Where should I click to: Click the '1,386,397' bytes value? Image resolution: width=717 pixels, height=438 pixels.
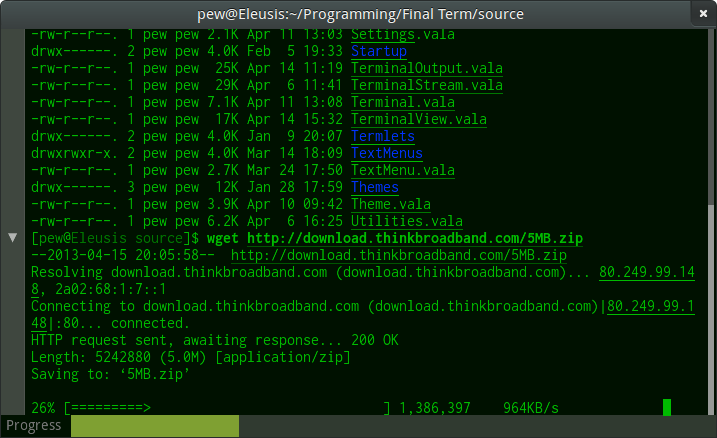(435, 408)
